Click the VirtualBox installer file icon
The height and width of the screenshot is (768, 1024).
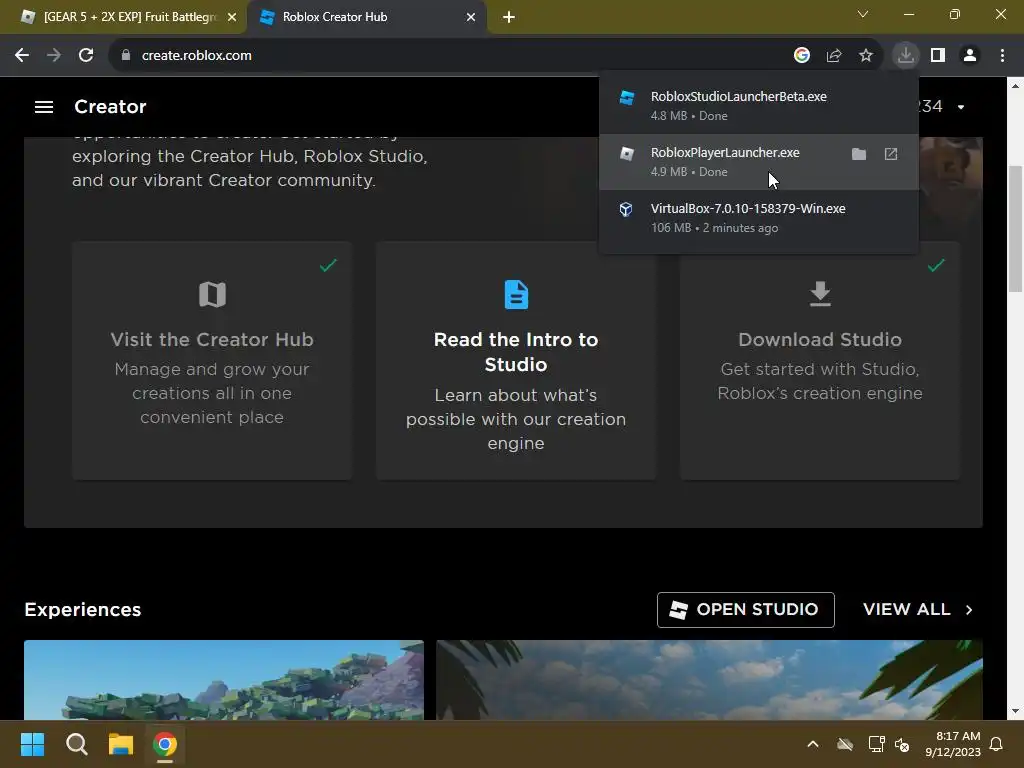(x=626, y=209)
